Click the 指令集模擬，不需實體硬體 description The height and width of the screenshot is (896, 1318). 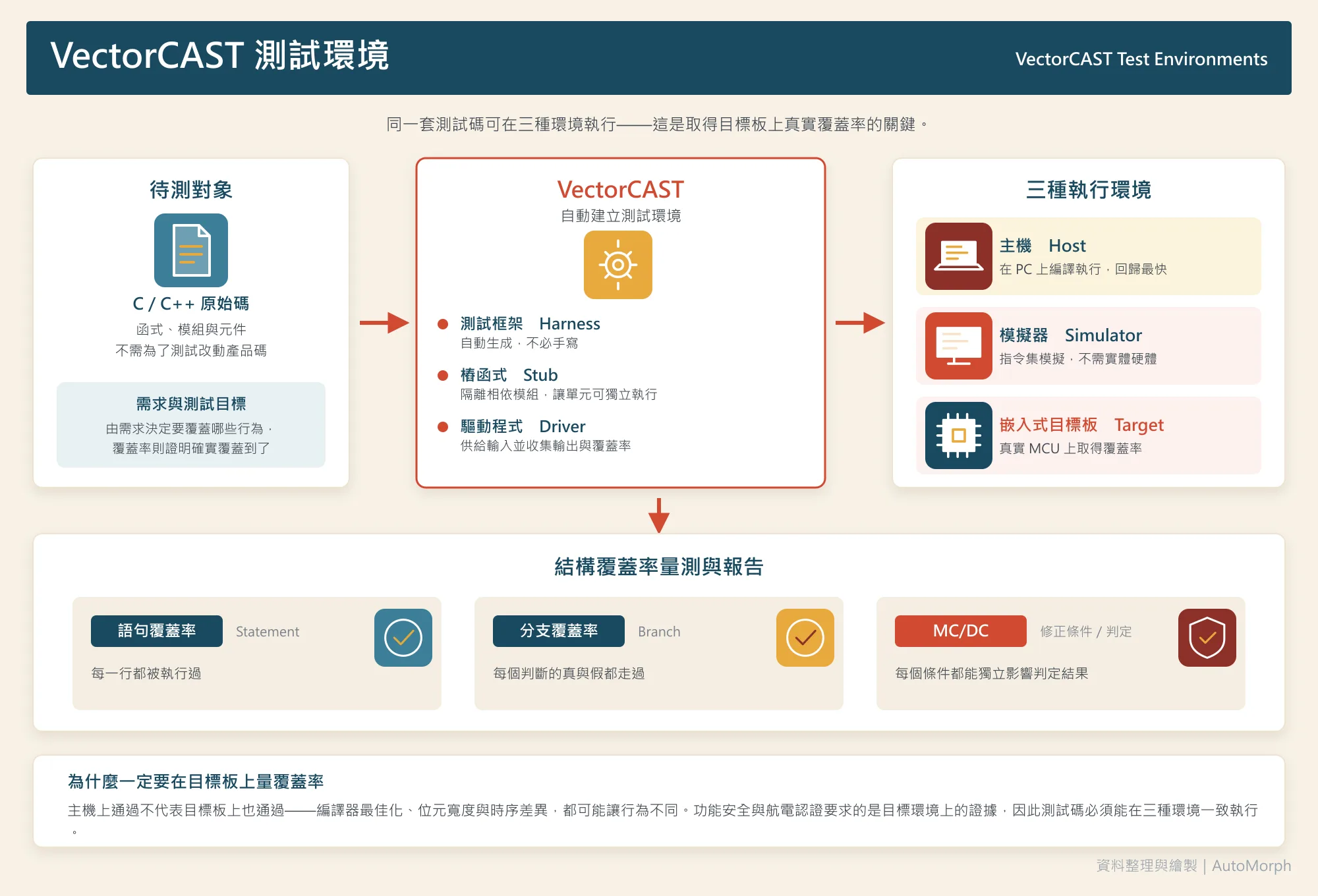click(x=1078, y=358)
